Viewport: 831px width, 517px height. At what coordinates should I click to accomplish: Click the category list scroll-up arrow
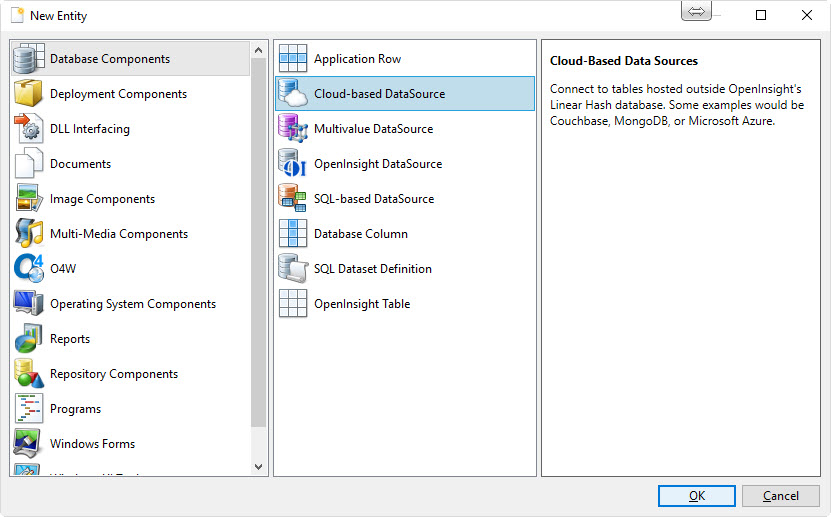click(x=258, y=50)
